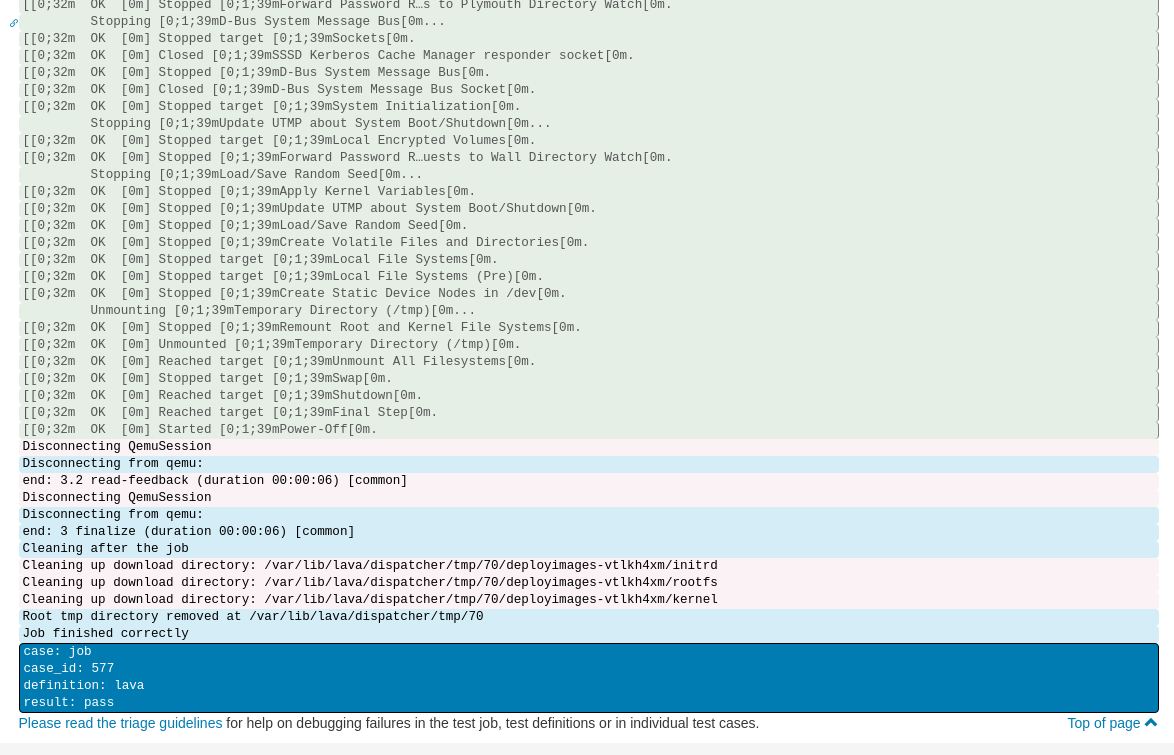Viewport: 1174px width, 755px height.
Task: Click the 'Cleaning after the job' line
Action: pyautogui.click(x=588, y=548)
